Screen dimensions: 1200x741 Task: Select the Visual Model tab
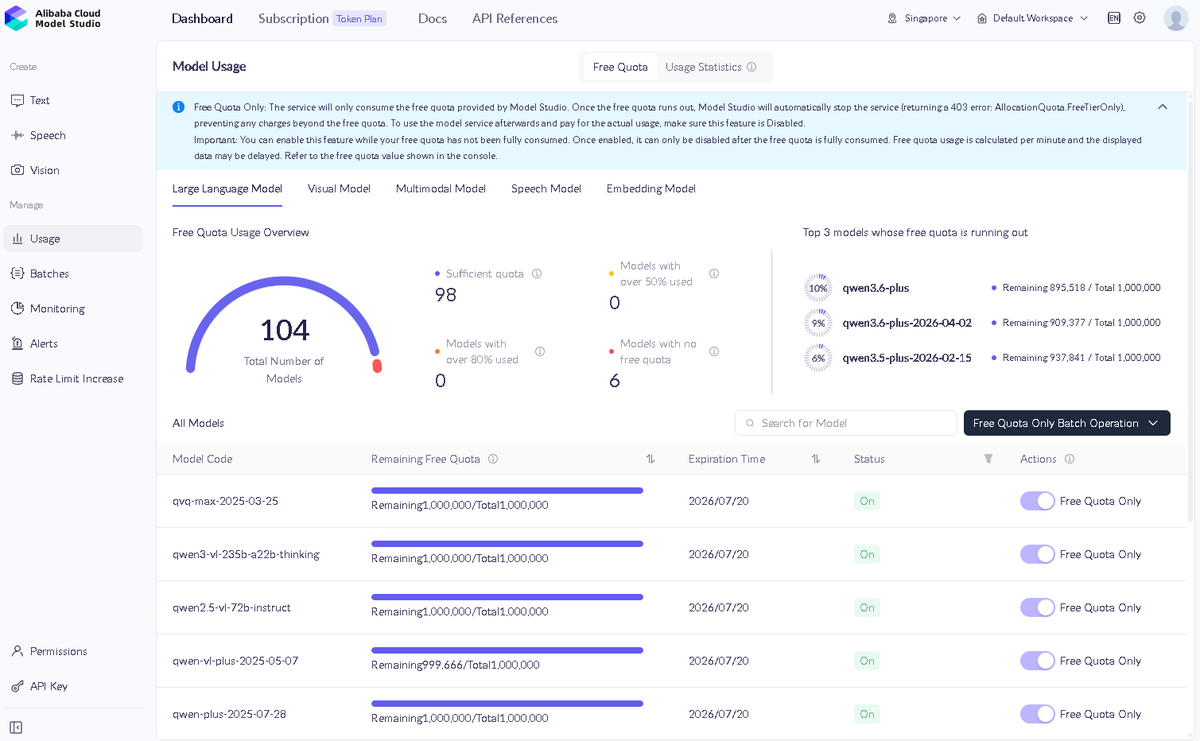339,188
